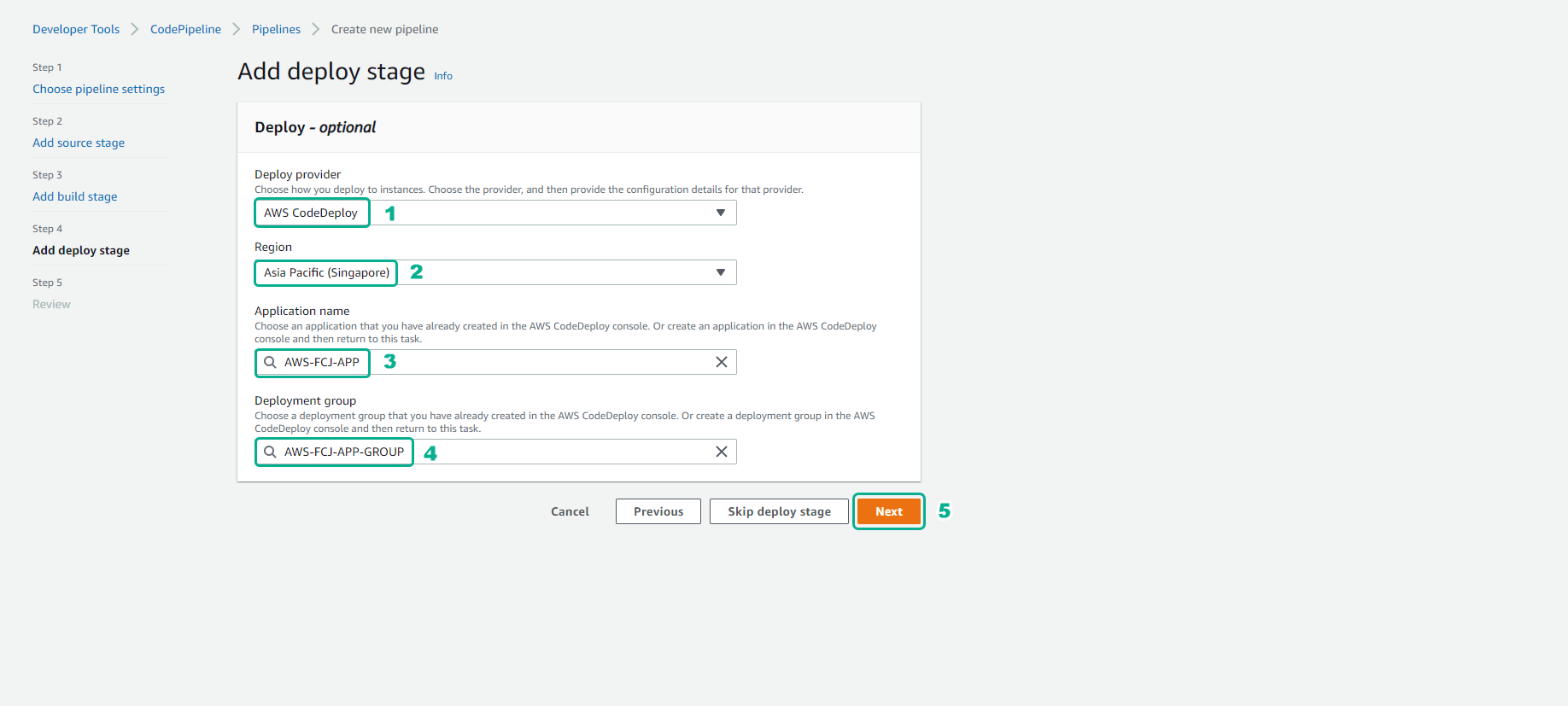1568x706 pixels.
Task: Click the AWS-FCJ-APP-GROUP deployment group input
Action: click(x=495, y=452)
